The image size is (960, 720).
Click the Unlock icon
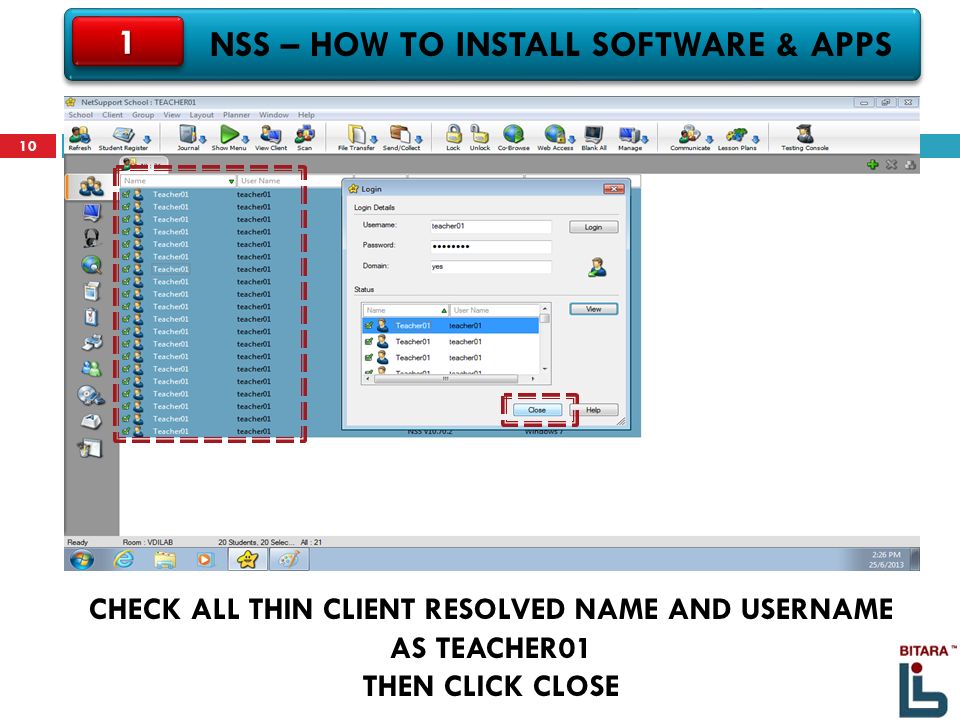[x=479, y=138]
